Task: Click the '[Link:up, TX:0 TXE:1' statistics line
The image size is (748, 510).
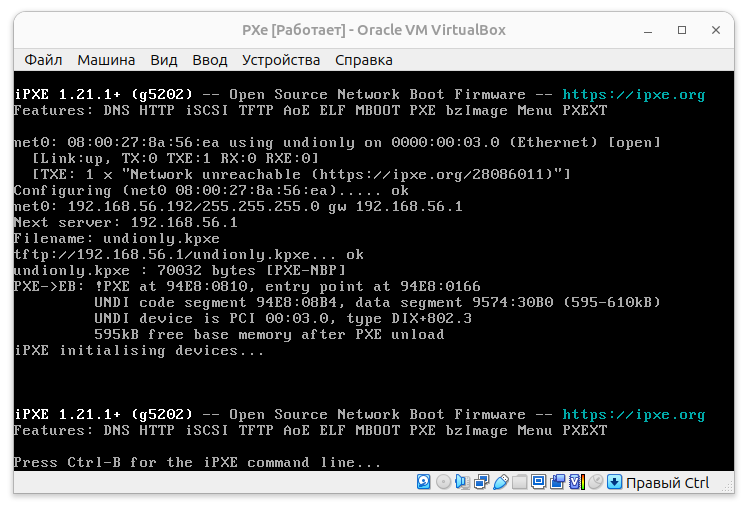Action: [x=175, y=158]
